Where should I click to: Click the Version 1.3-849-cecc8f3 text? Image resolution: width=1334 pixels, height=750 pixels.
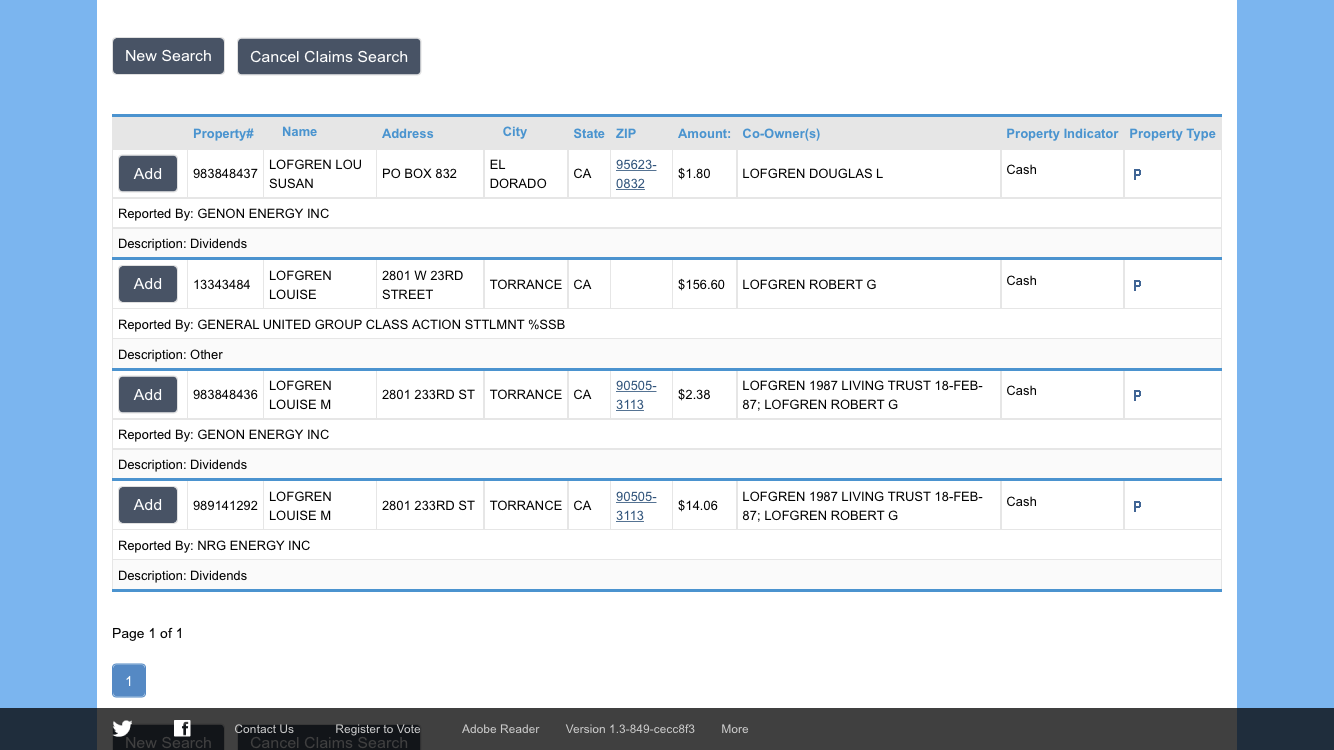coord(630,729)
